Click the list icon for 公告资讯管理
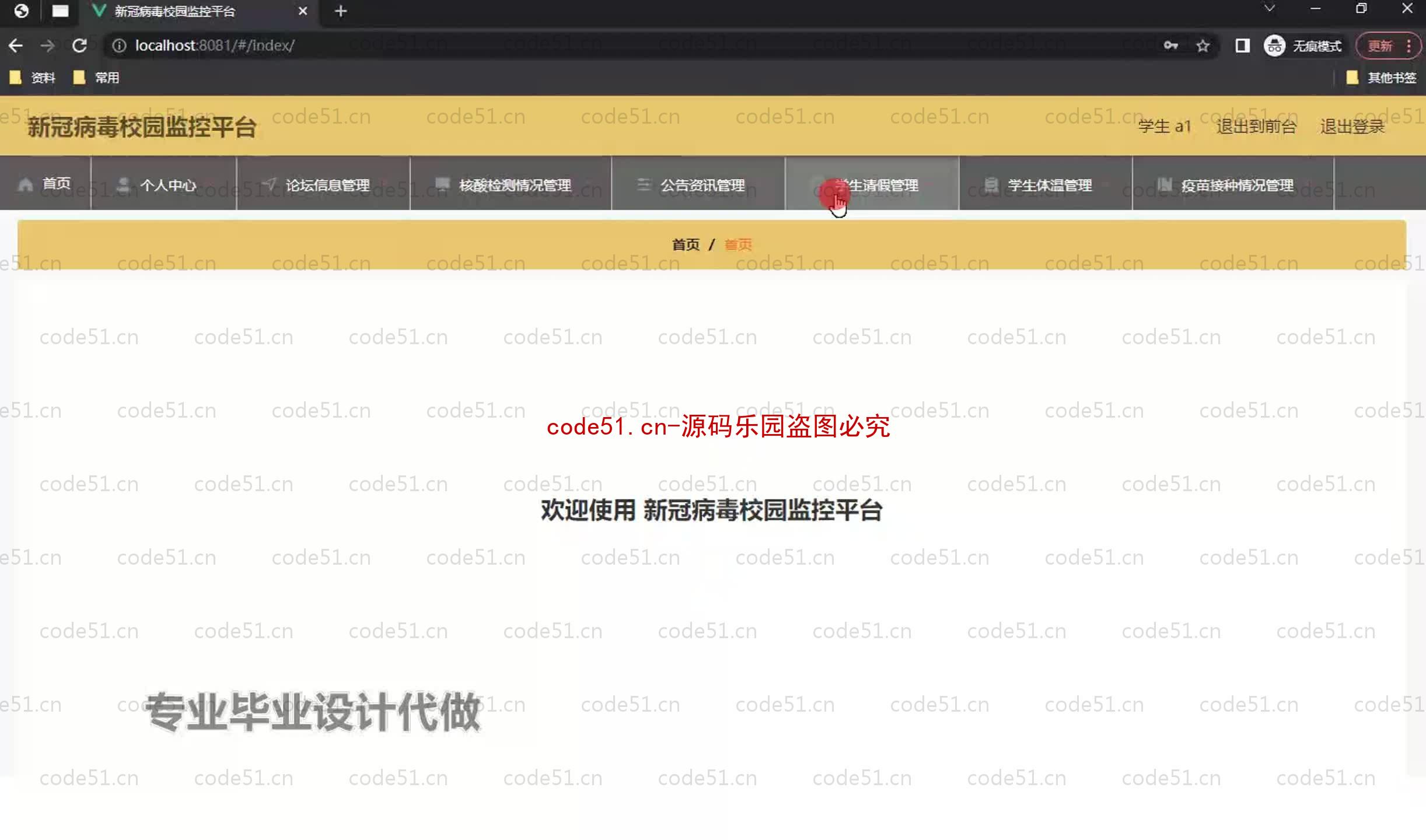 coord(644,184)
